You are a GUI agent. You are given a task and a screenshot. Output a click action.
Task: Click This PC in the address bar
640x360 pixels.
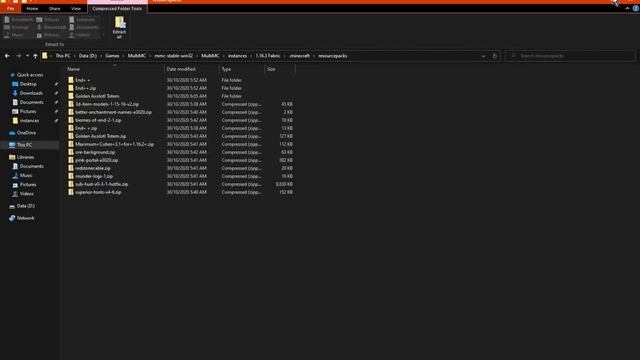click(x=63, y=56)
